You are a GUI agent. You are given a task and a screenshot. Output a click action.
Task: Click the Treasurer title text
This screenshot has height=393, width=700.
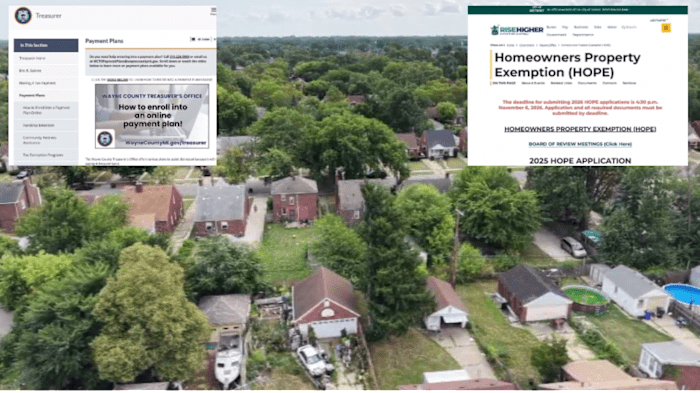click(49, 16)
